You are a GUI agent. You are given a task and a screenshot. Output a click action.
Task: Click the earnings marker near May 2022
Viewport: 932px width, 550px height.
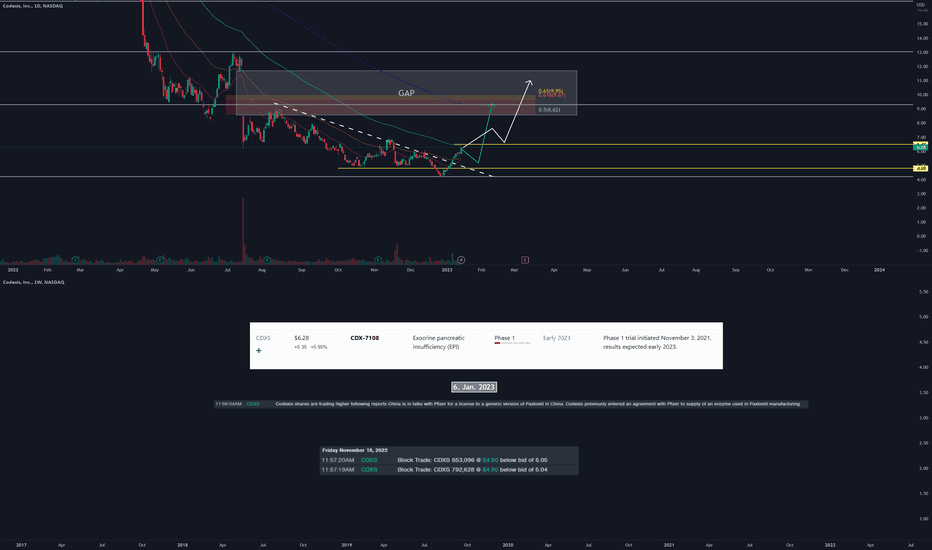click(x=160, y=260)
